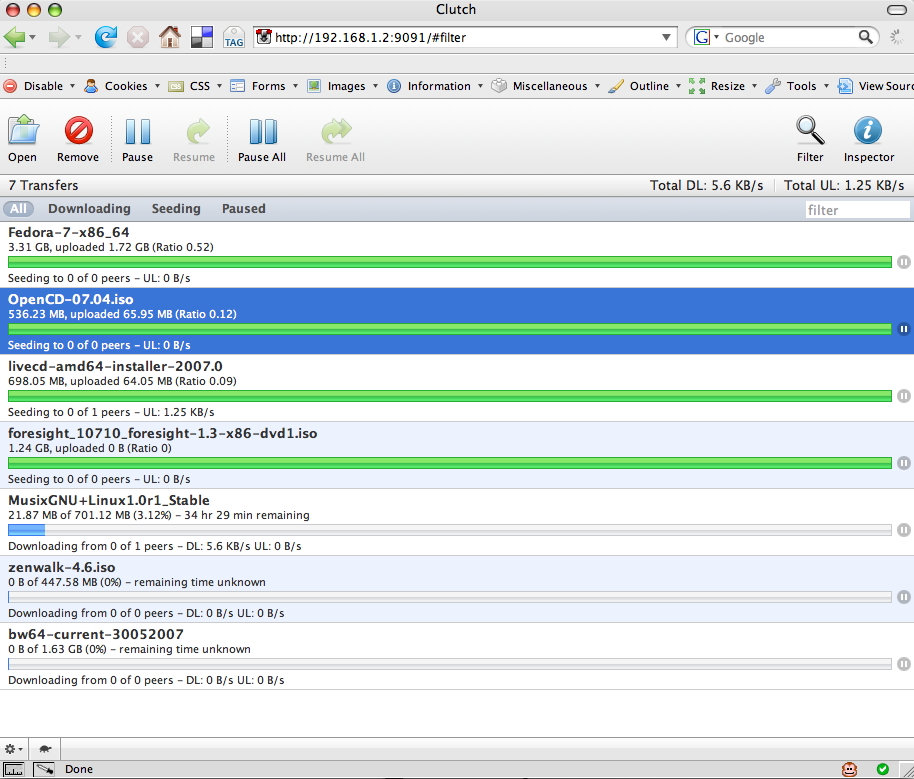
Task: Click the window toolbar toggle pill
Action: (896, 10)
